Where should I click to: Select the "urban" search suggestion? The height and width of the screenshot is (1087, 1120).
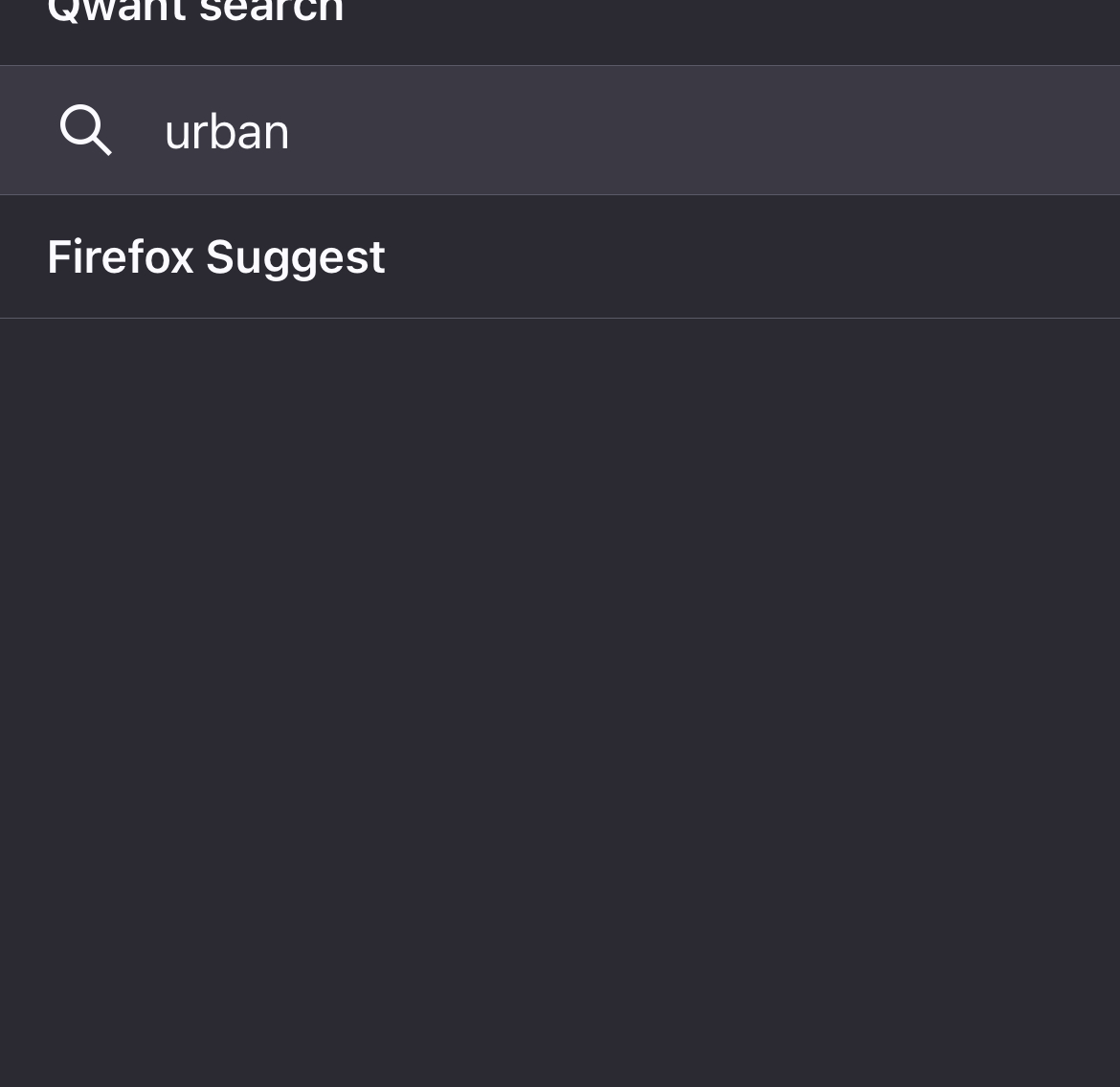tap(227, 131)
